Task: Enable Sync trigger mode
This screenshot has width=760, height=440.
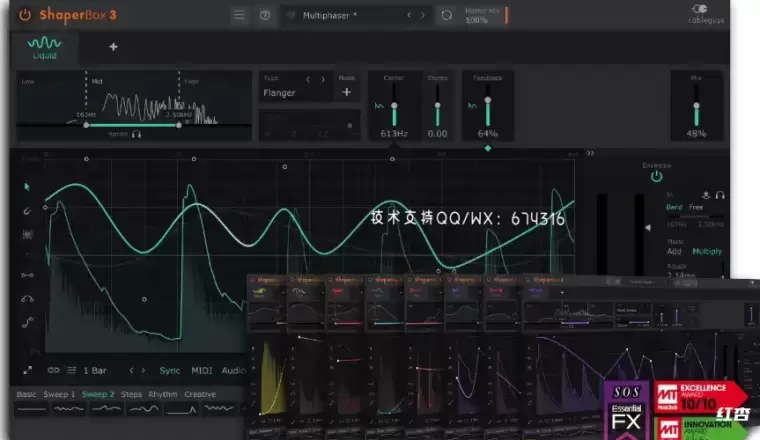Action: coord(170,371)
